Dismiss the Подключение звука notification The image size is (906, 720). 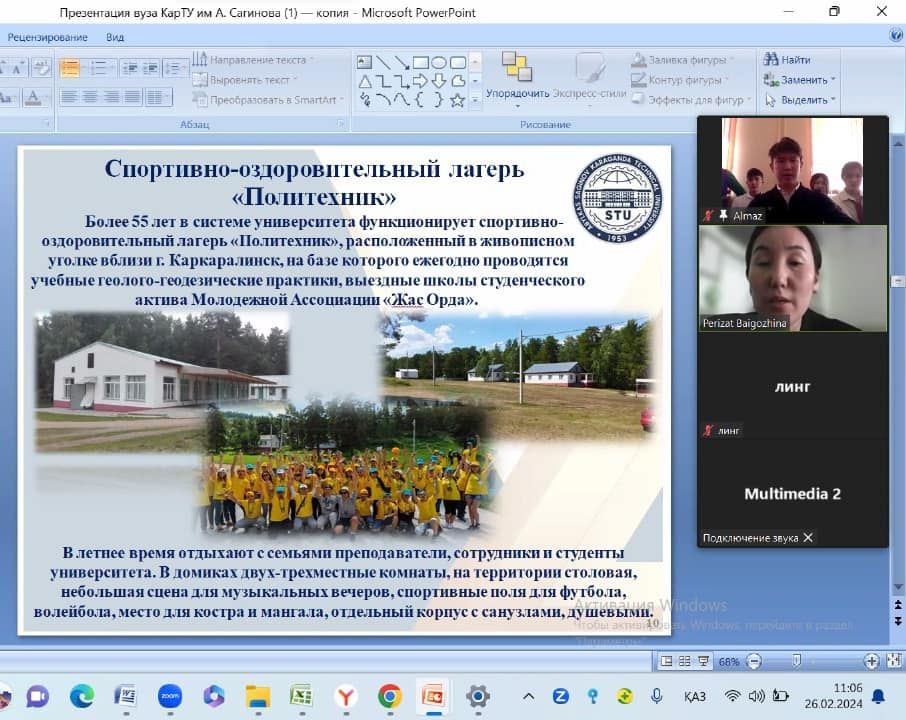[x=808, y=538]
